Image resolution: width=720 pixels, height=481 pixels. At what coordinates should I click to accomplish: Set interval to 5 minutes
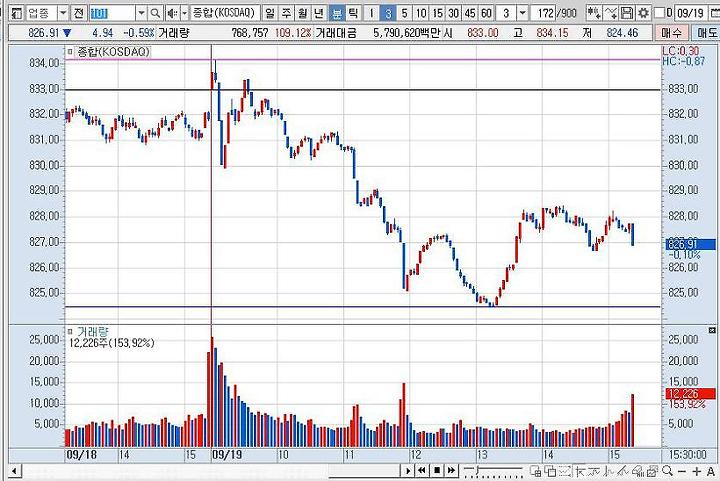405,13
